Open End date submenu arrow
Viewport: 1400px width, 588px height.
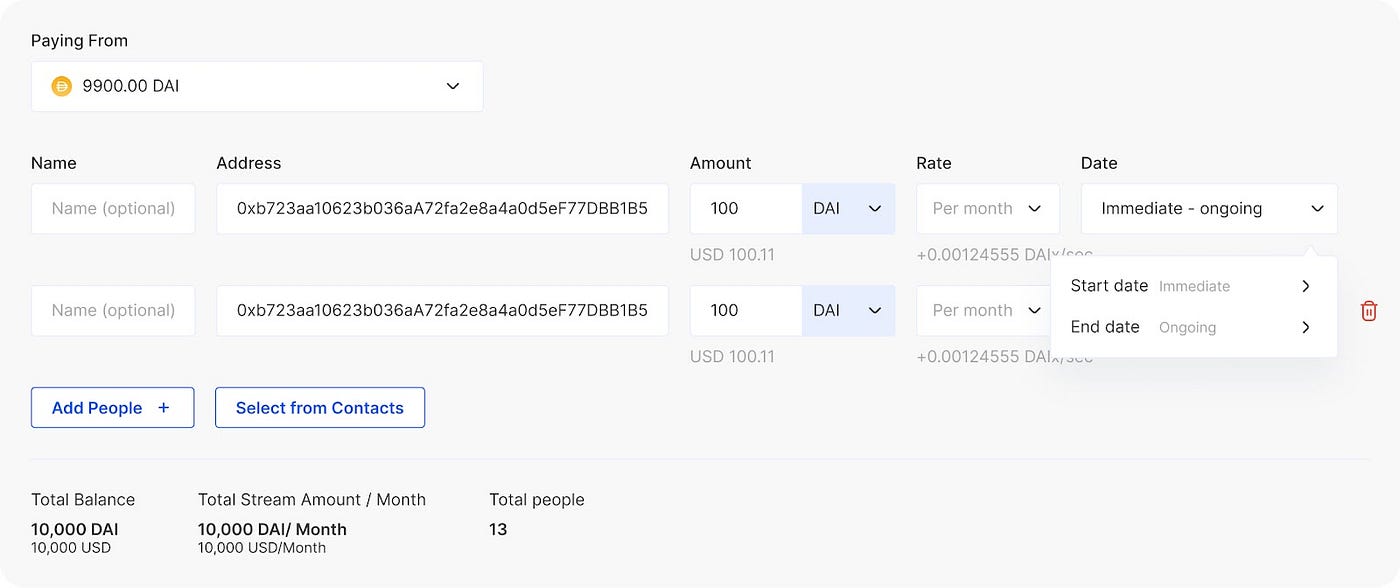click(x=1305, y=327)
